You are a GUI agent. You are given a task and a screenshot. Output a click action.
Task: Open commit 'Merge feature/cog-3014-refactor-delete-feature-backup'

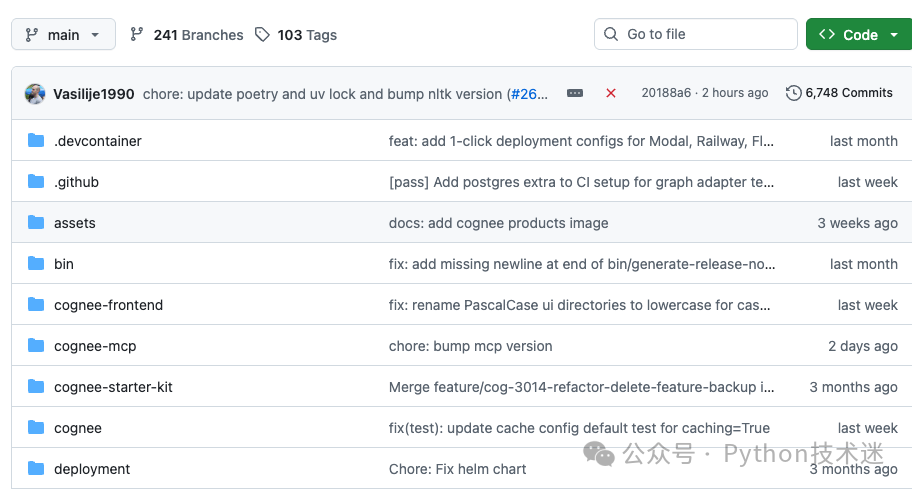(x=581, y=387)
